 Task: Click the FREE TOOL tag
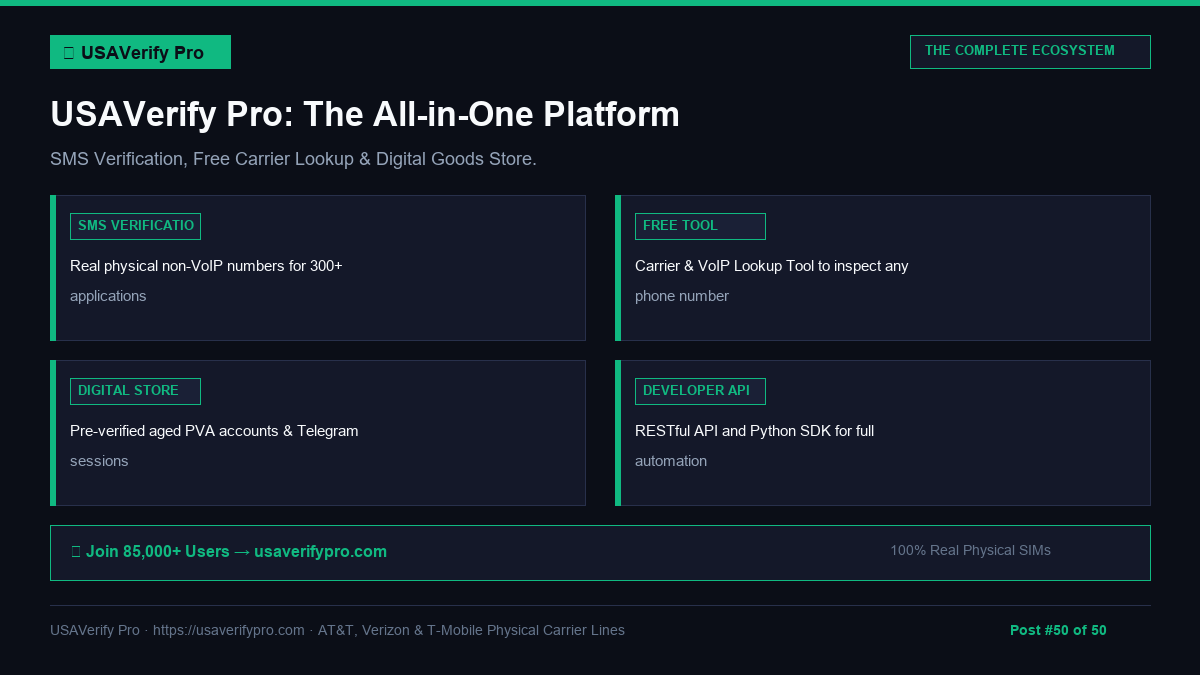tap(700, 226)
